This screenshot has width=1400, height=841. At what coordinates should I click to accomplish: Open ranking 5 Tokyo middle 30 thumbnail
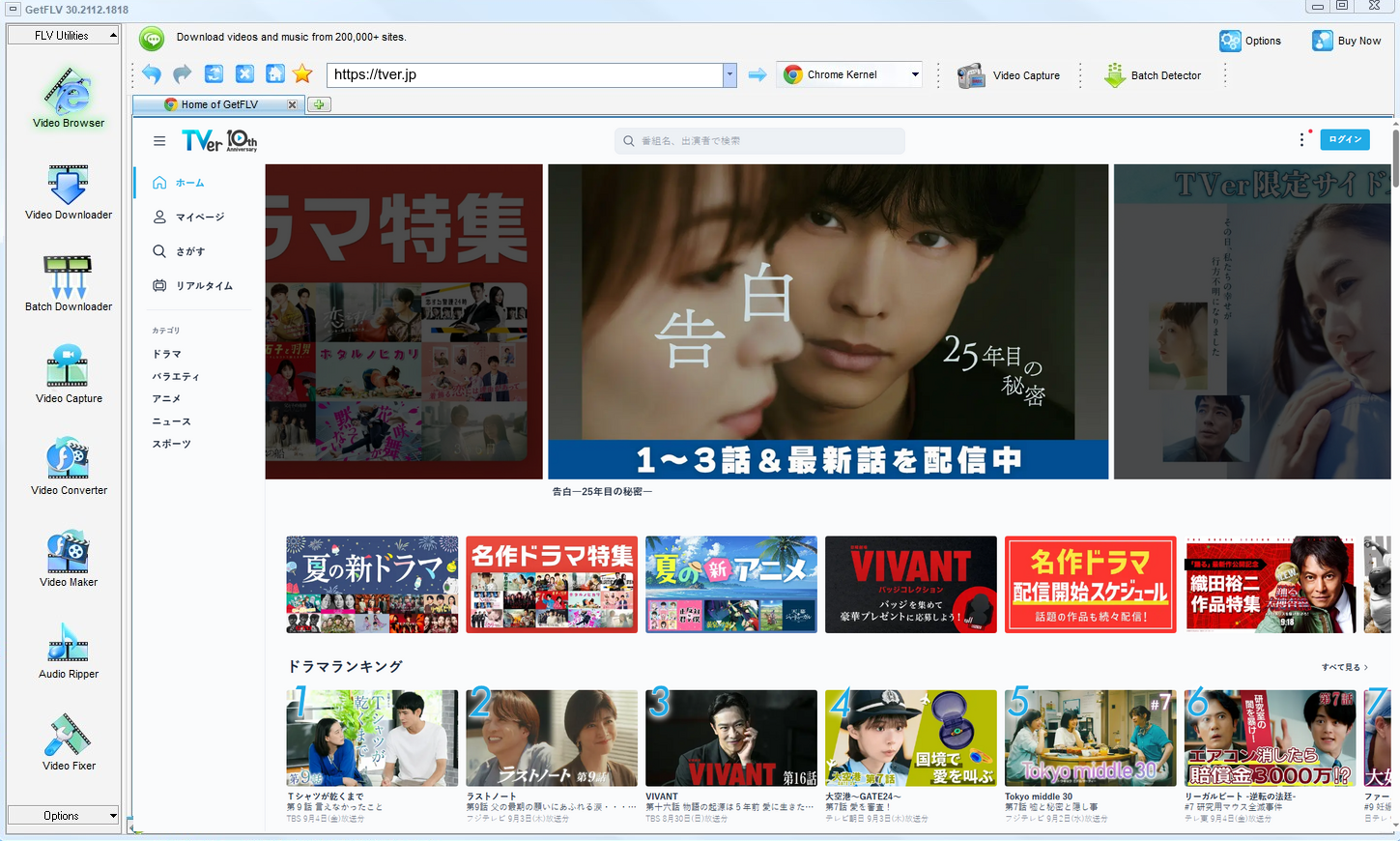tap(1091, 739)
